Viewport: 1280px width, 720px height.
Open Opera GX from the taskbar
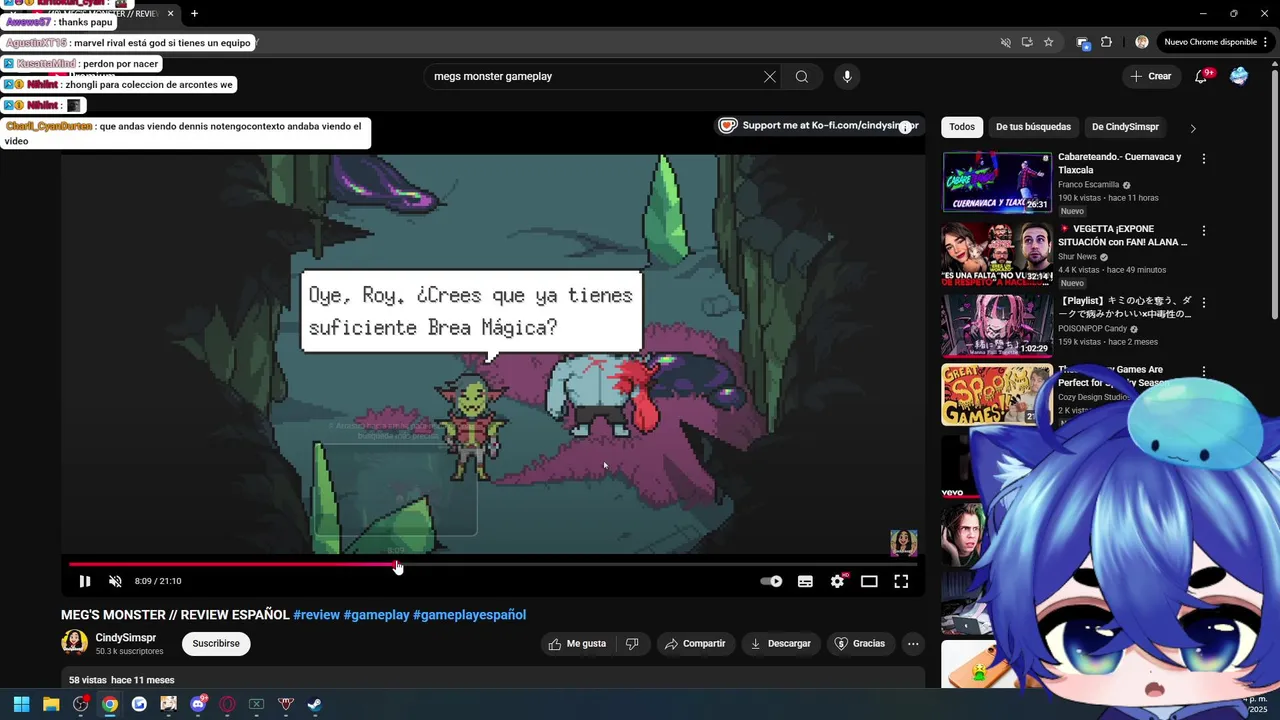coord(227,704)
